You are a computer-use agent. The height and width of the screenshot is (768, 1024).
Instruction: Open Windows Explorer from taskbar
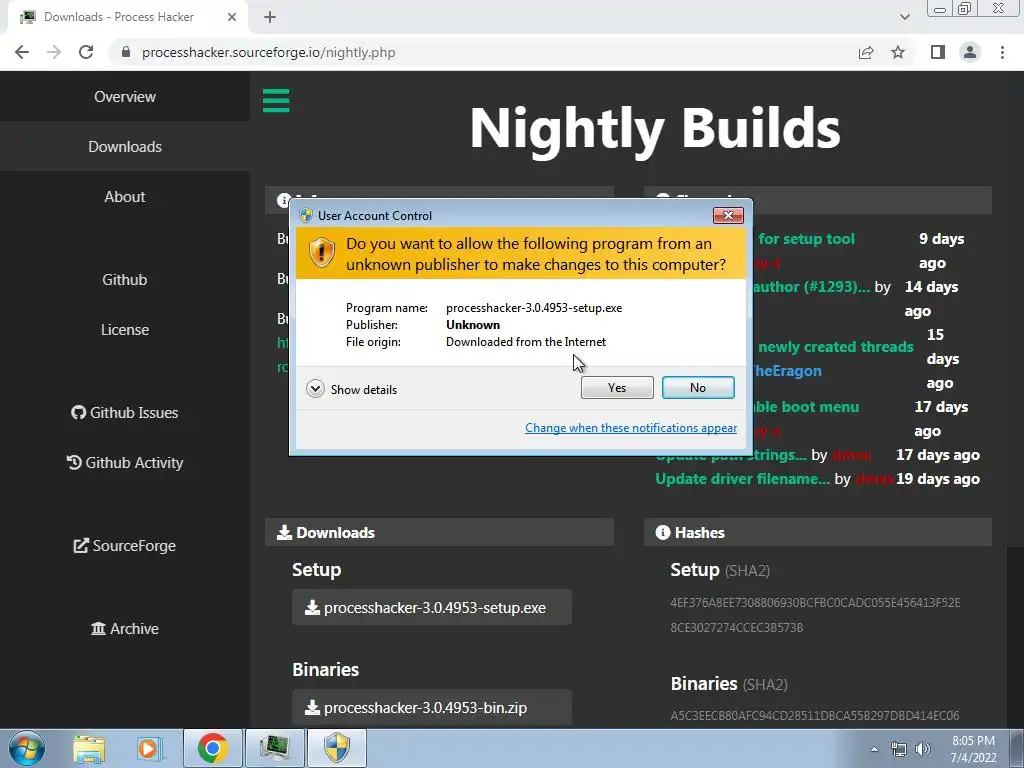tap(89, 748)
